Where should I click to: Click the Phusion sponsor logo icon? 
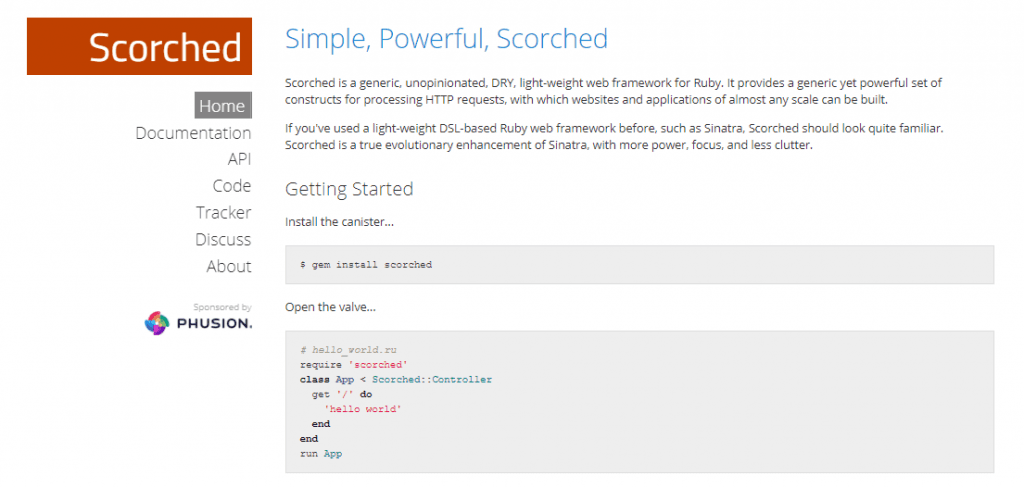(158, 323)
